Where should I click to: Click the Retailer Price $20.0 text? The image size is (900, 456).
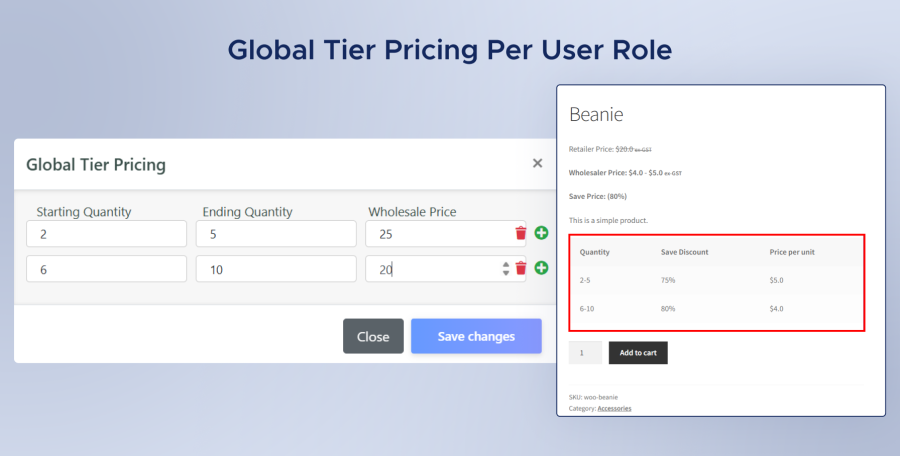[x=610, y=149]
